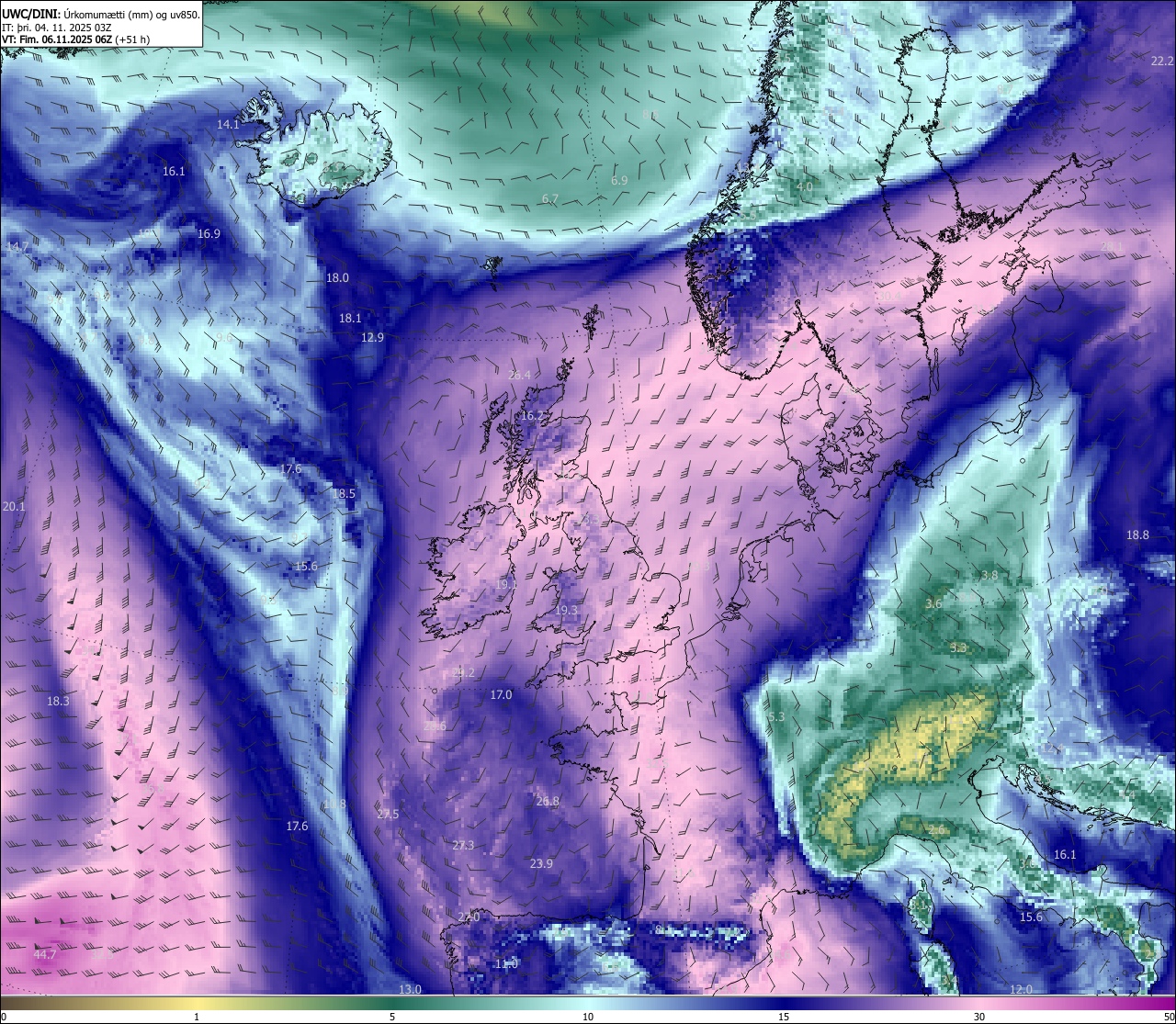Viewport: 1176px width, 1024px height.
Task: Click the 20.1 value at the left edge
Action: tap(14, 506)
